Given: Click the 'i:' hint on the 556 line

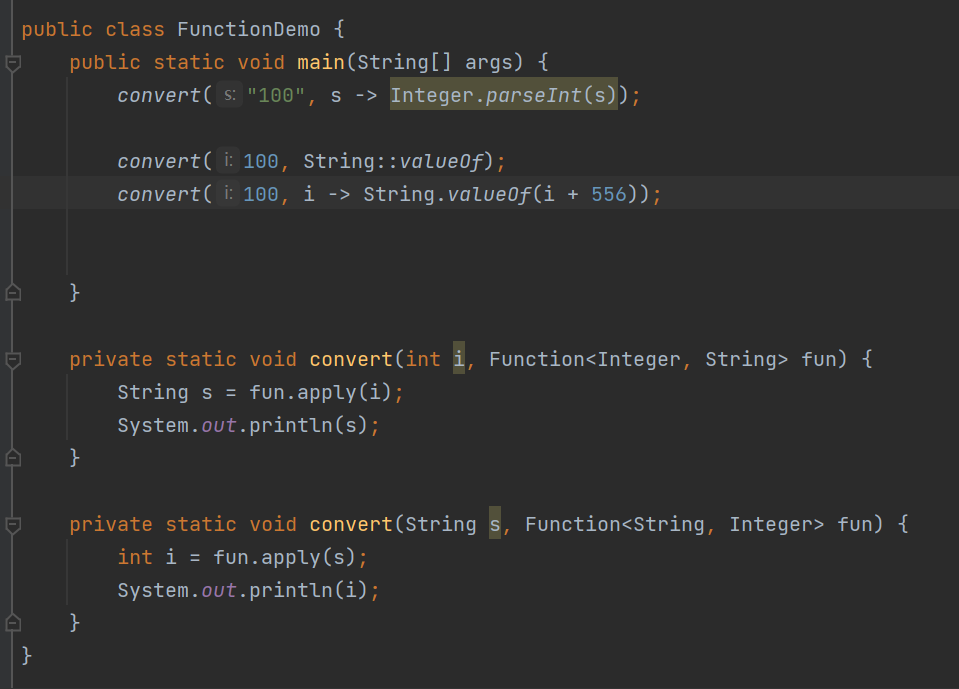Looking at the screenshot, I should coord(228,194).
